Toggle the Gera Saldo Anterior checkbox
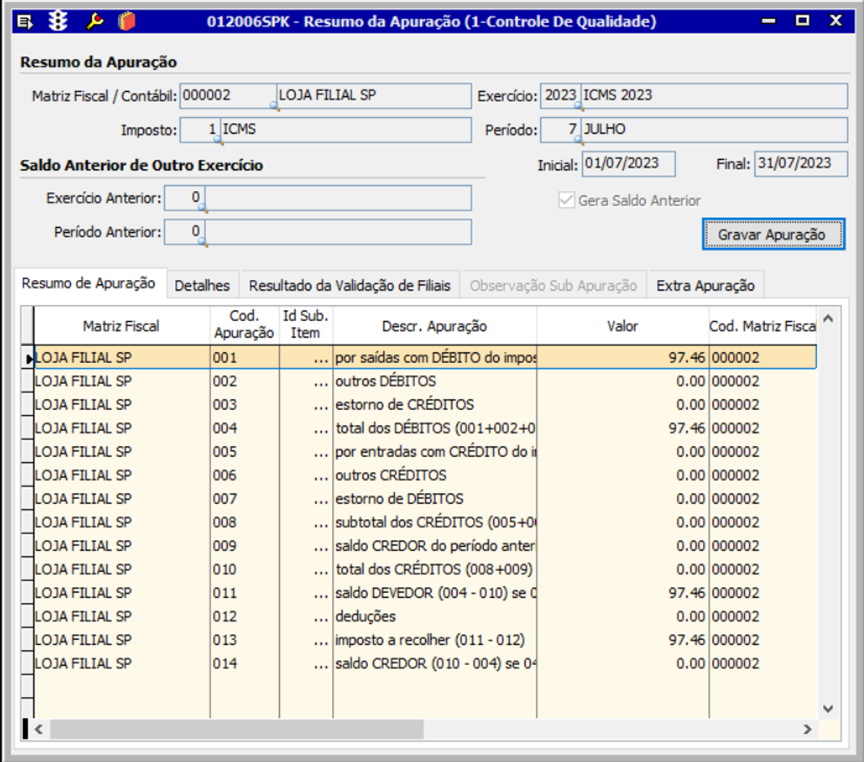 pos(566,200)
